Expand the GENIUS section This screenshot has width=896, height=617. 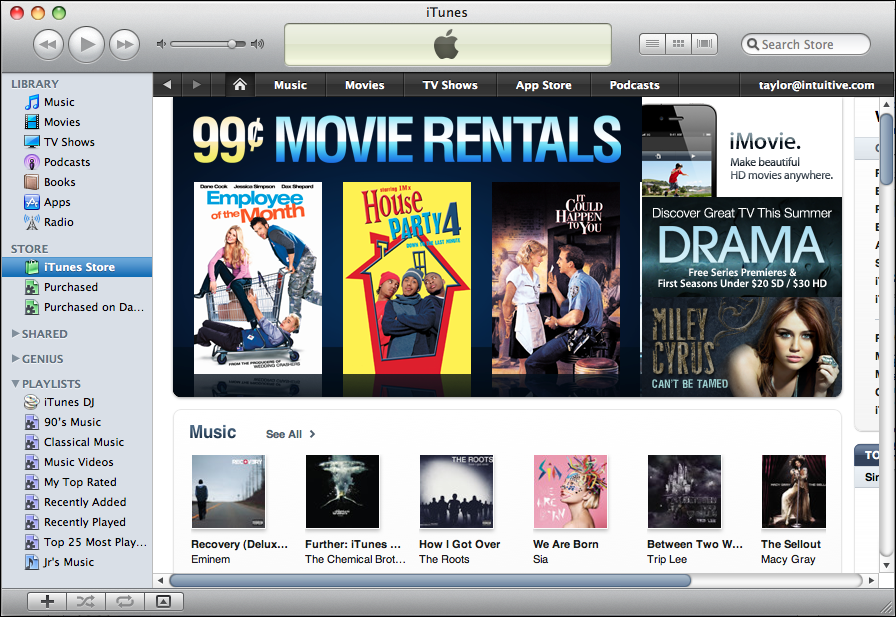tap(15, 359)
